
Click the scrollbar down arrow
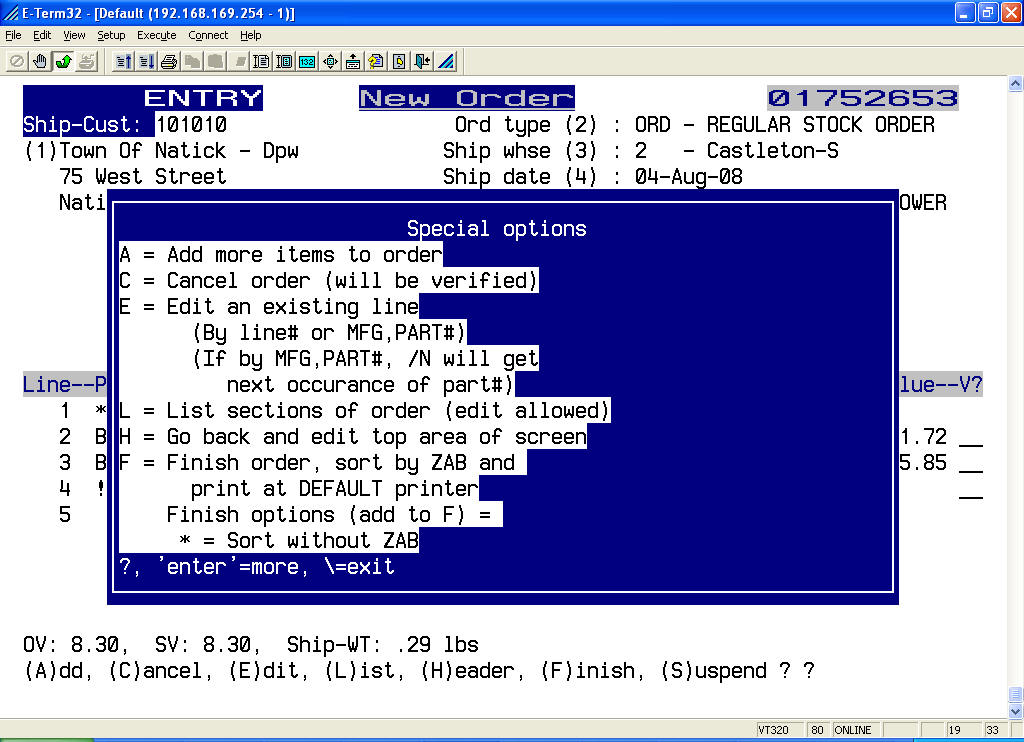click(x=1016, y=711)
